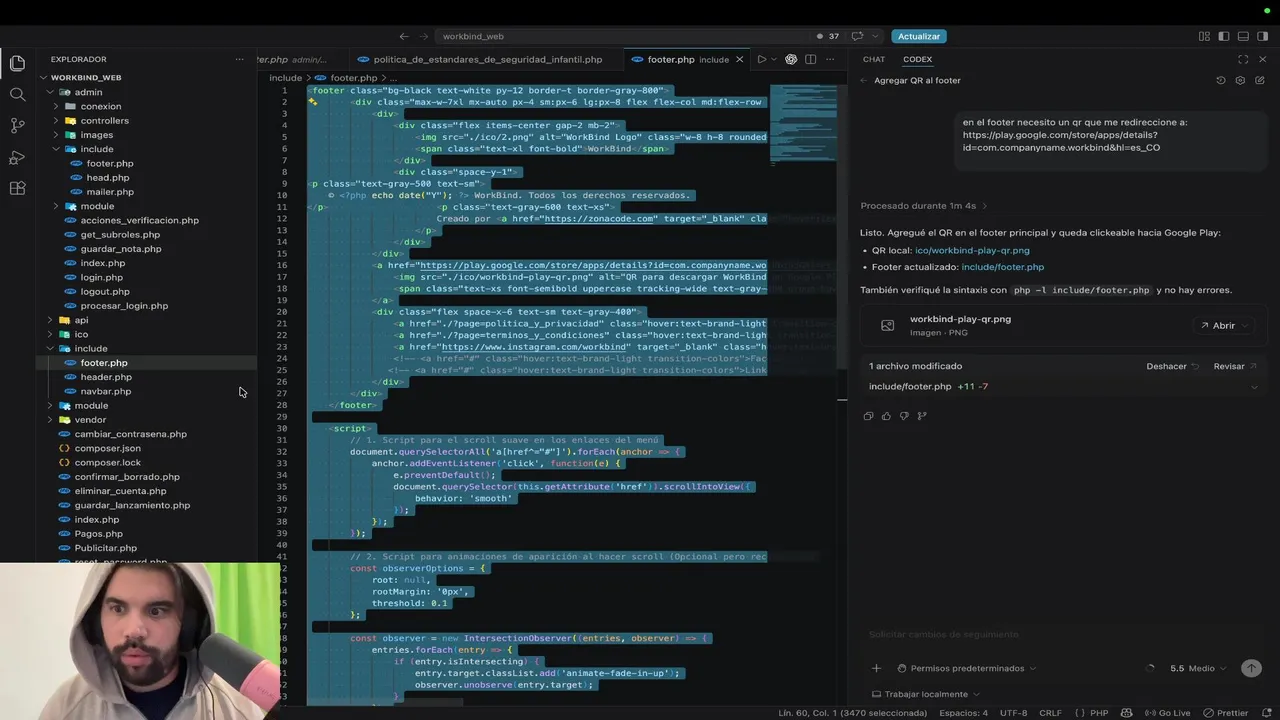The height and width of the screenshot is (720, 1280).
Task: Expand the vendor folder
Action: (90, 420)
